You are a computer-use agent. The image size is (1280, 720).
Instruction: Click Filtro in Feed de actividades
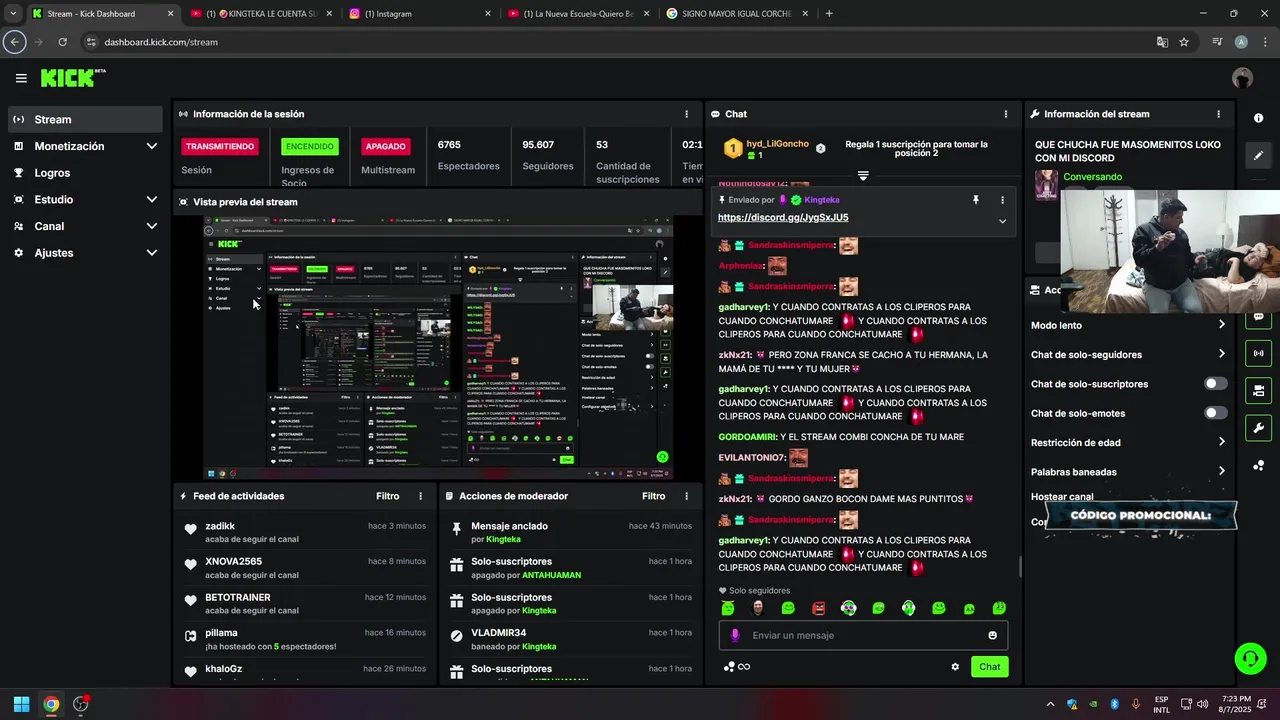(x=387, y=496)
